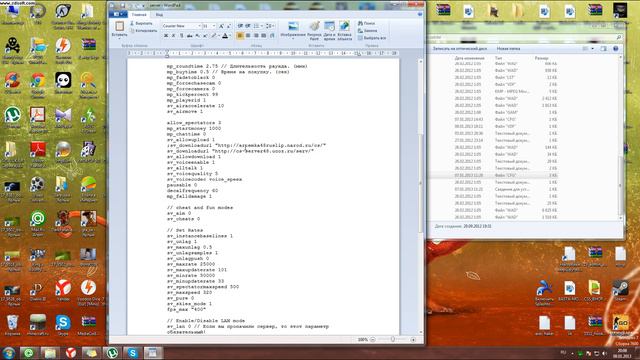
Task: Switch to the Вид ribbon tab
Action: [x=159, y=15]
